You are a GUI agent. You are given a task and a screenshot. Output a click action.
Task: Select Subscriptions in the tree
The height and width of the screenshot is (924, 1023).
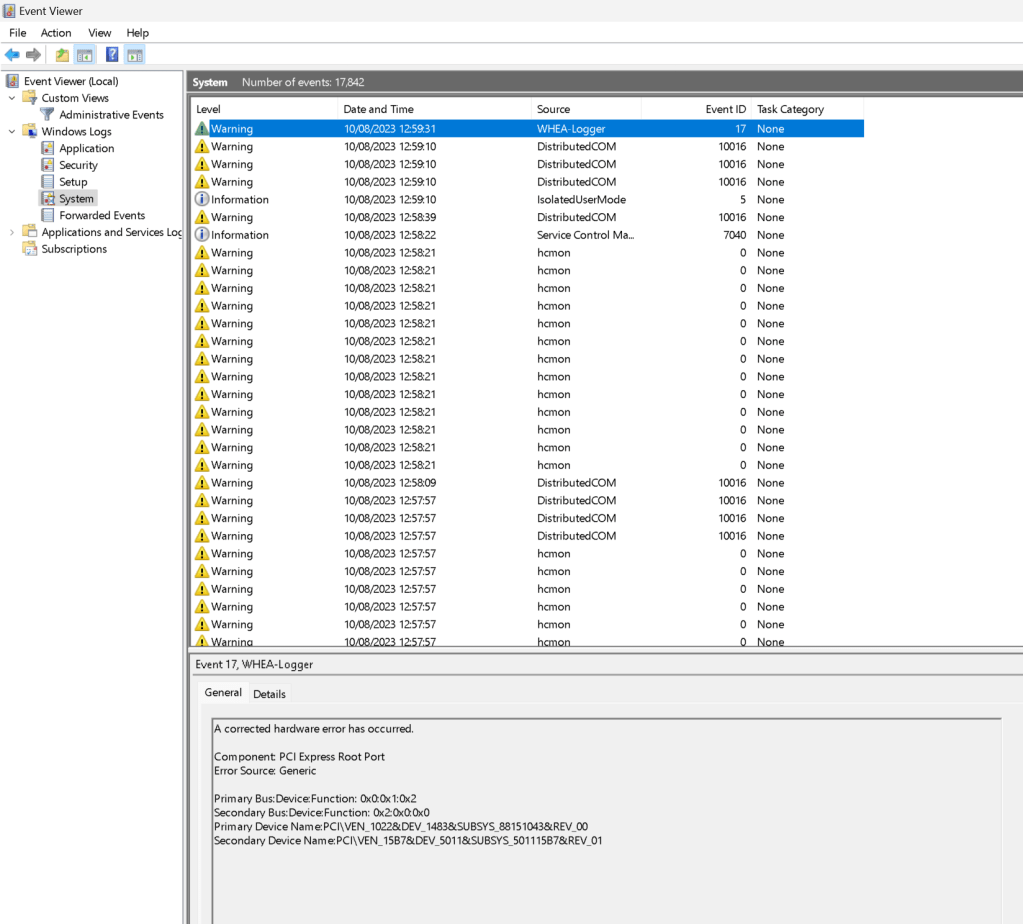tap(74, 249)
